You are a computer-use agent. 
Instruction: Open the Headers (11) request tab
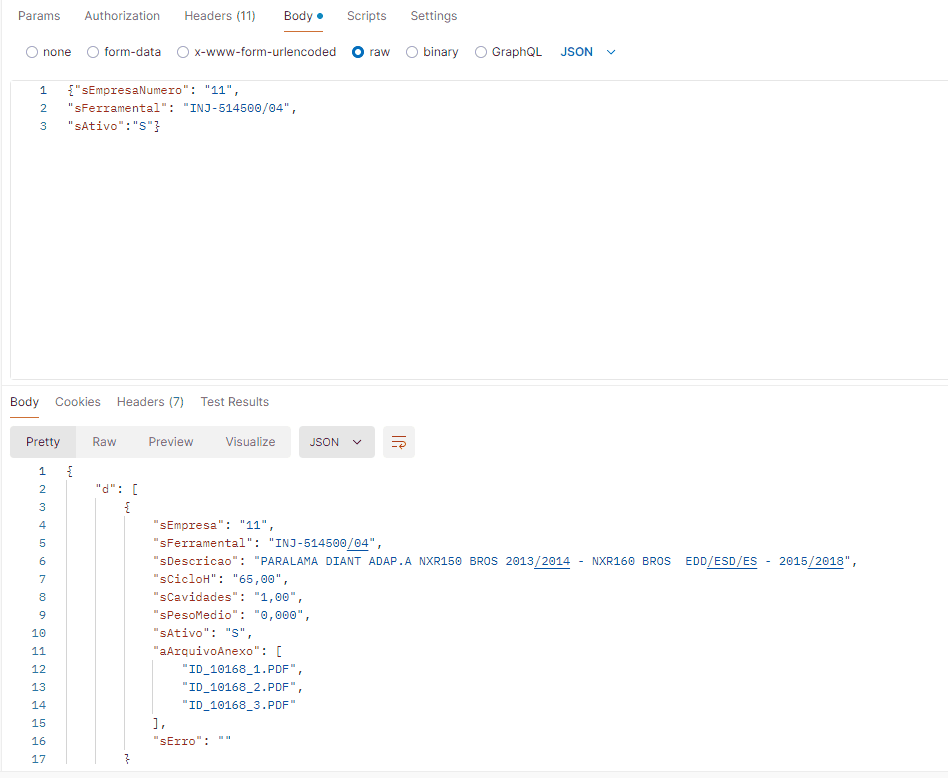[x=220, y=16]
